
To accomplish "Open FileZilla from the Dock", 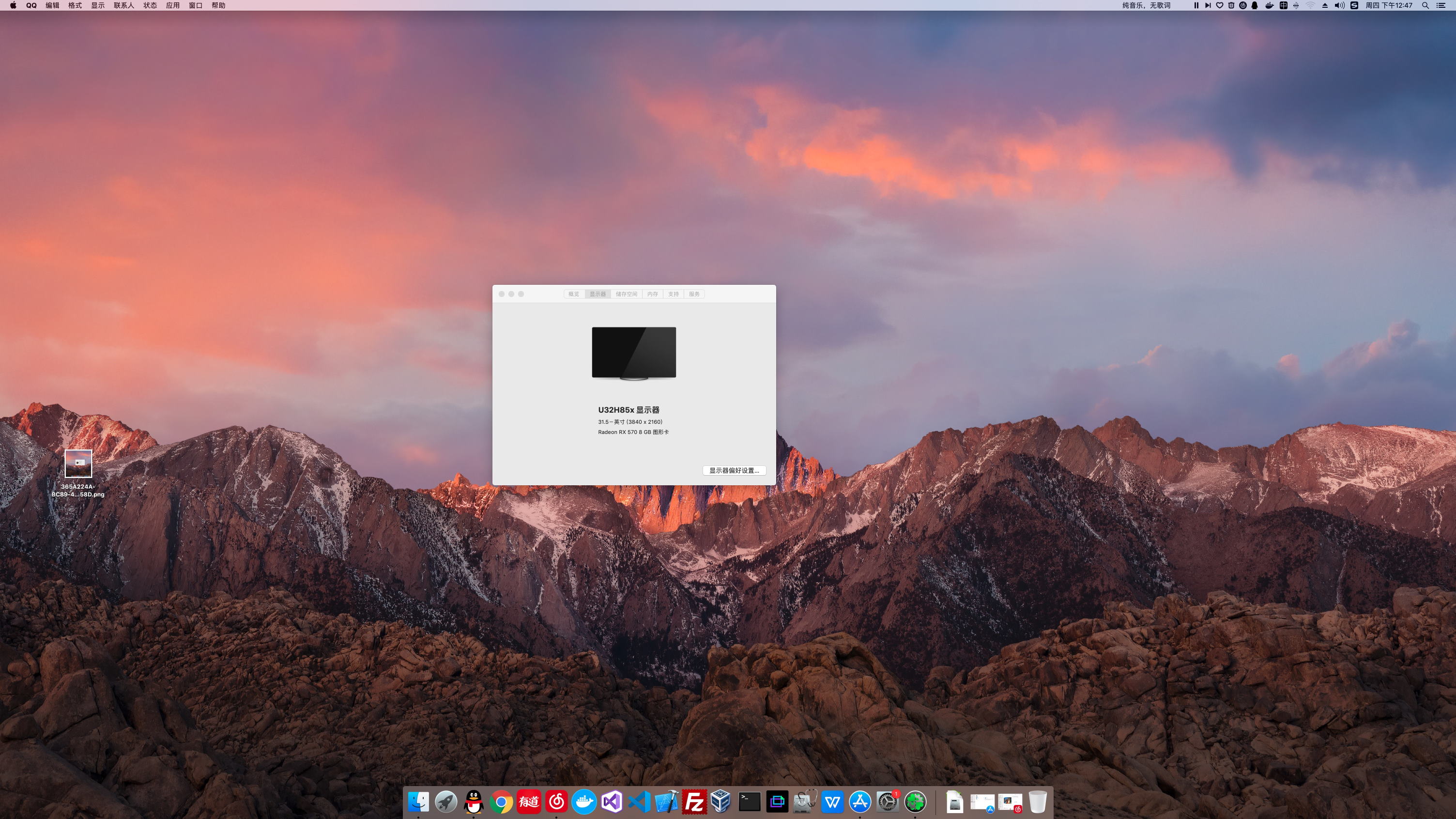I will tap(694, 802).
